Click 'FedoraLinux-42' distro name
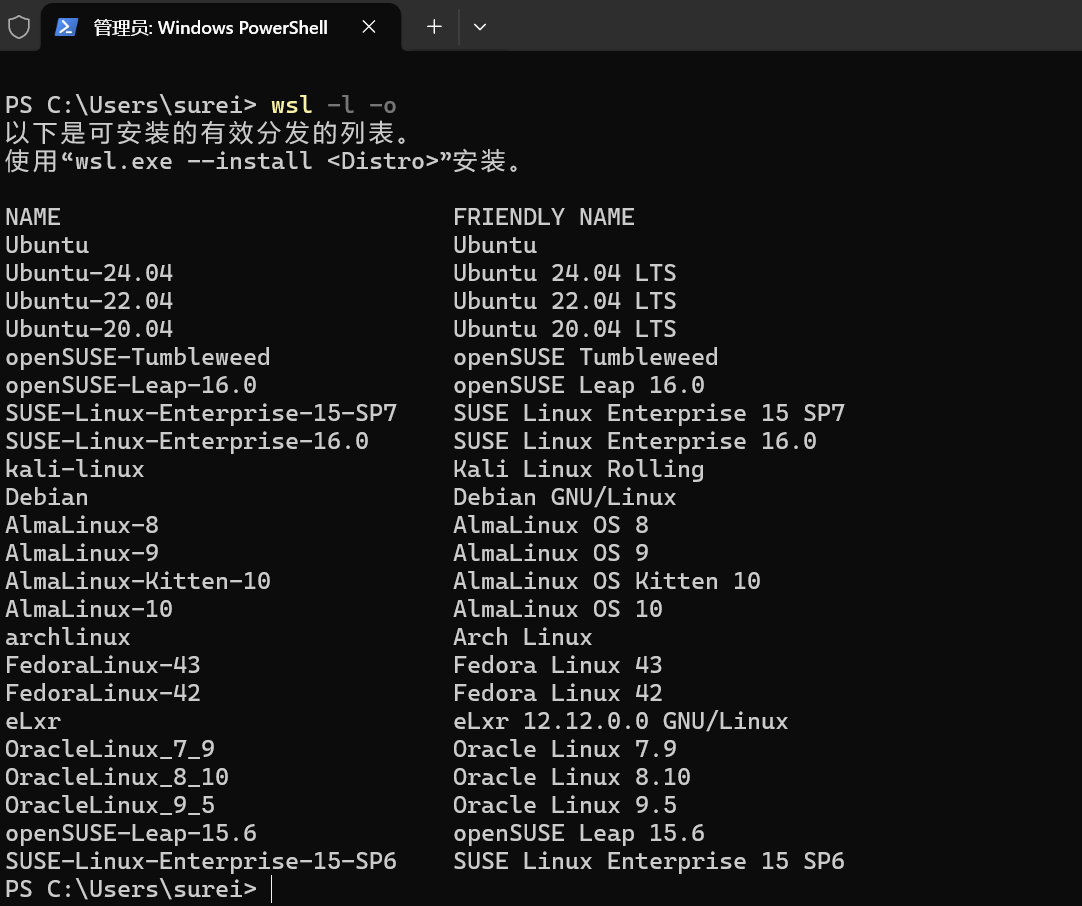This screenshot has width=1082, height=906. pos(103,693)
